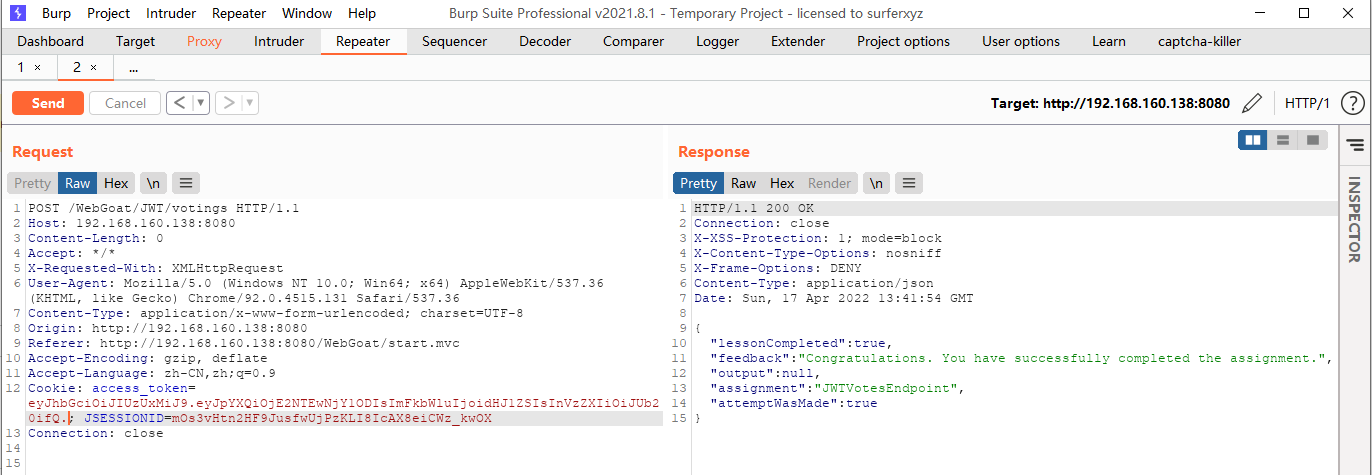Screen dimensions: 1372x475
Task: Open the Burp menu
Action: 56,13
